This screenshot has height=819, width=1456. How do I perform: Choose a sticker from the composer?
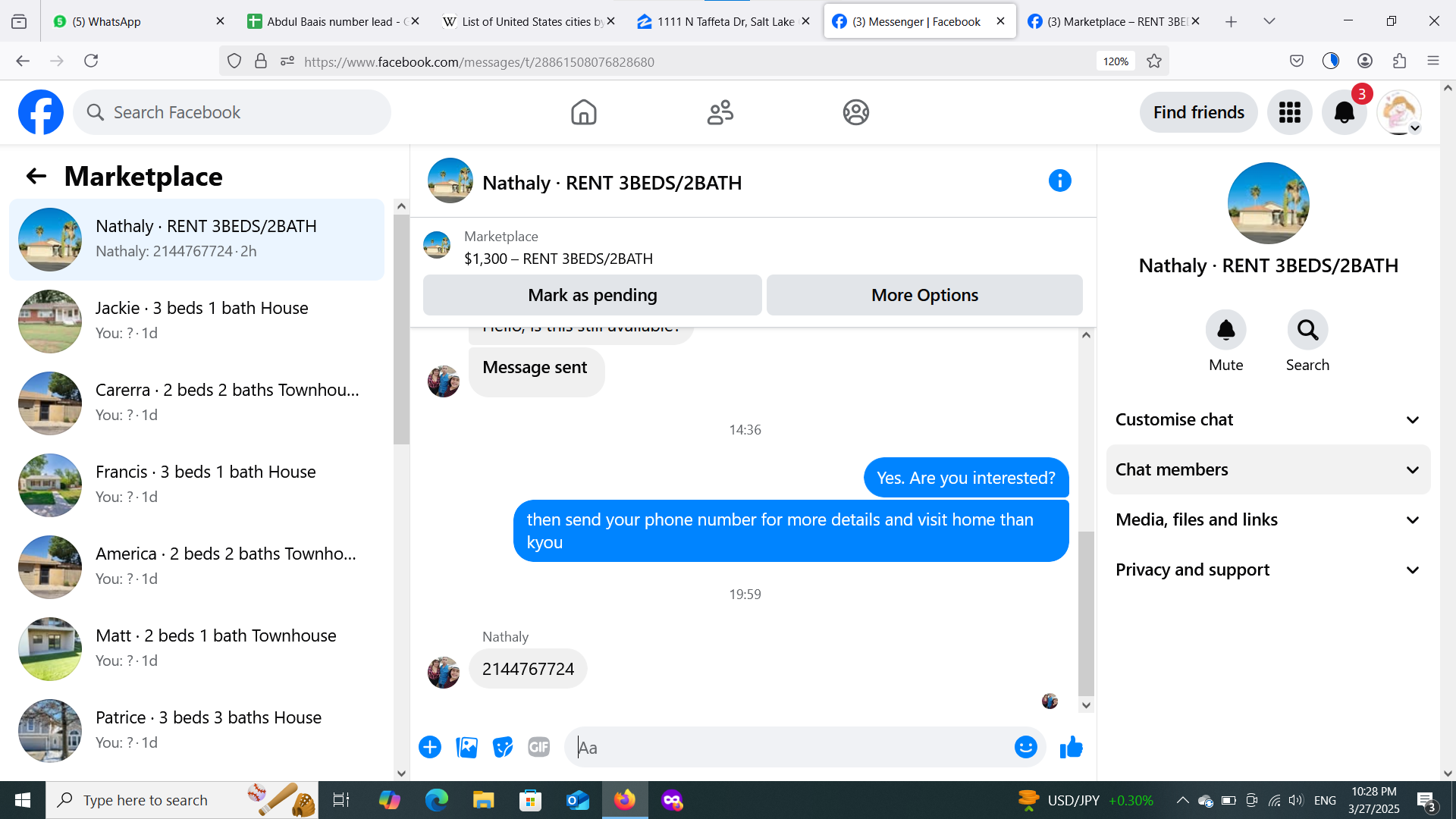click(x=503, y=747)
